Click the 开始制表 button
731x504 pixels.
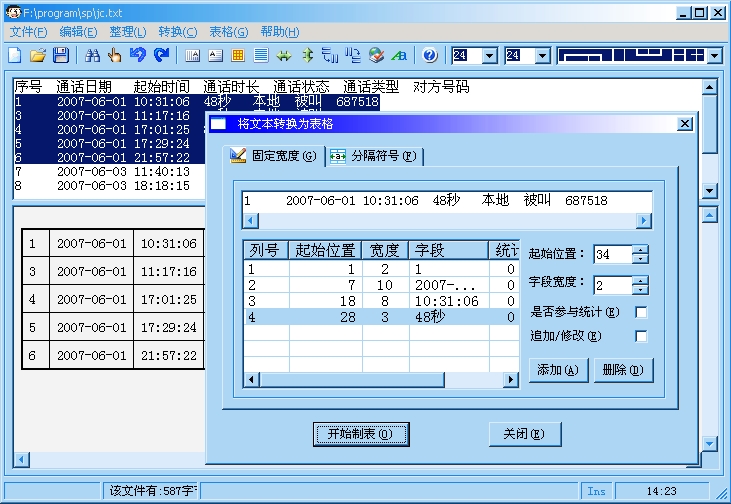tap(361, 434)
